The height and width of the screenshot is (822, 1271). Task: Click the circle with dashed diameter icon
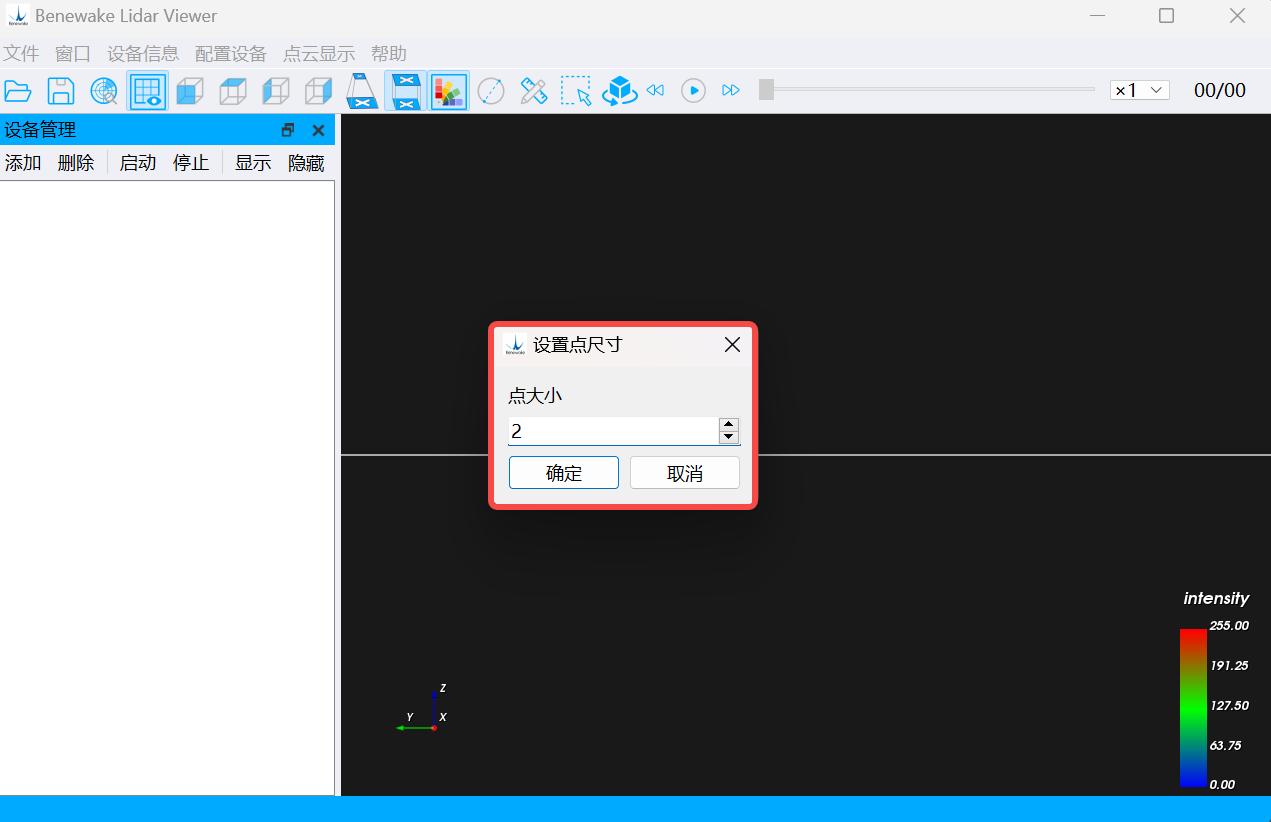[x=491, y=91]
